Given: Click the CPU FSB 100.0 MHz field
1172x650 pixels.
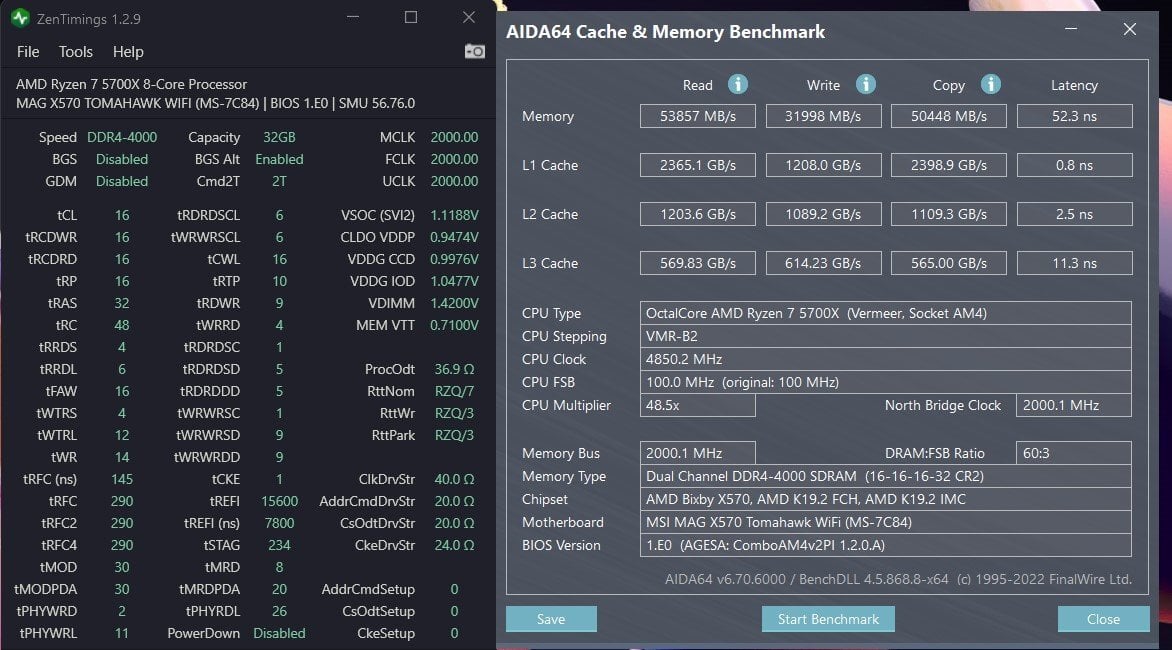Looking at the screenshot, I should pos(886,382).
